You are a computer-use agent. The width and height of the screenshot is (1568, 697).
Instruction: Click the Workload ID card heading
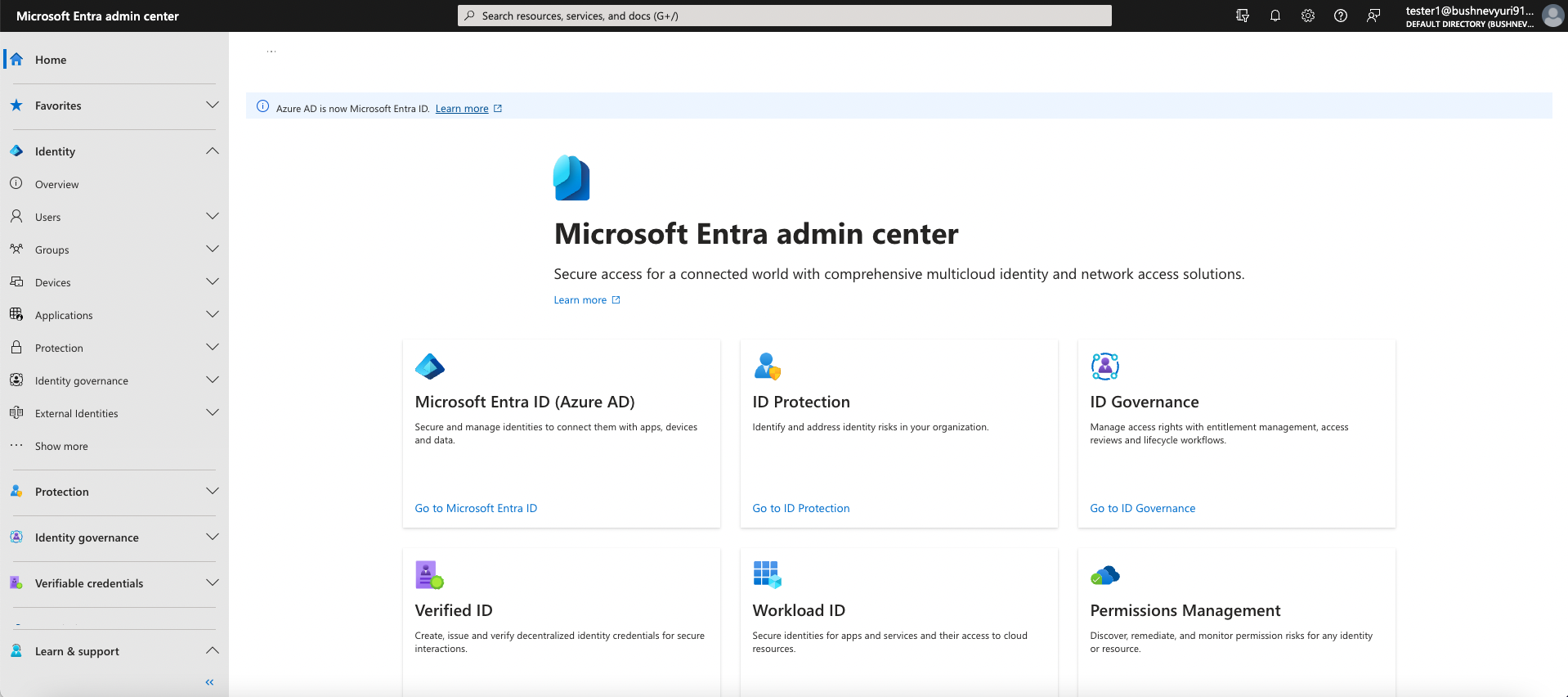pos(799,610)
